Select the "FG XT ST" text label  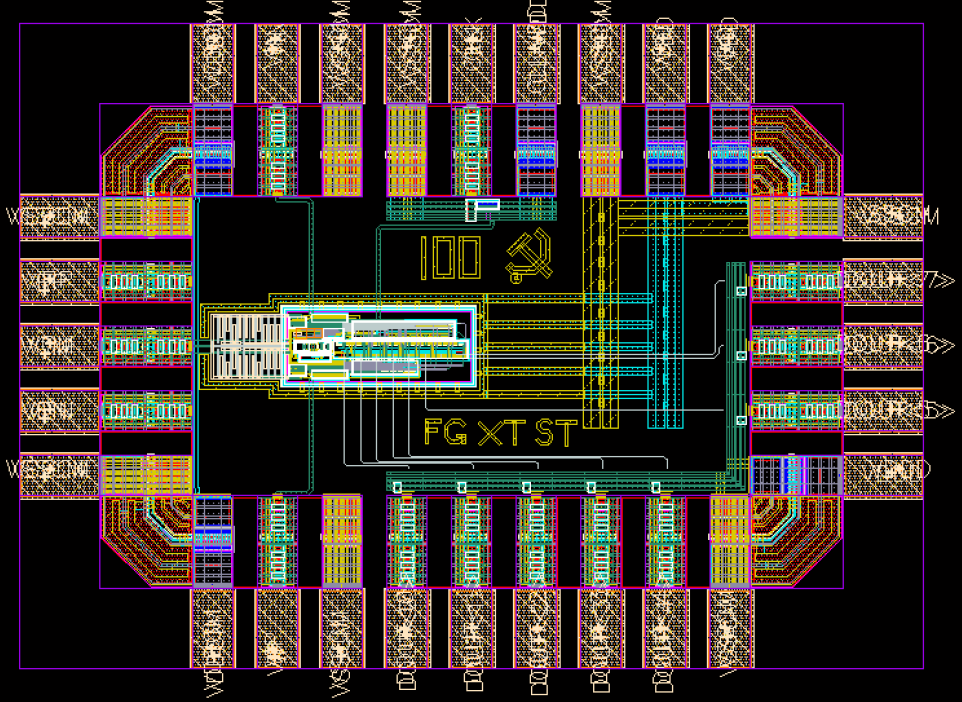tap(501, 433)
